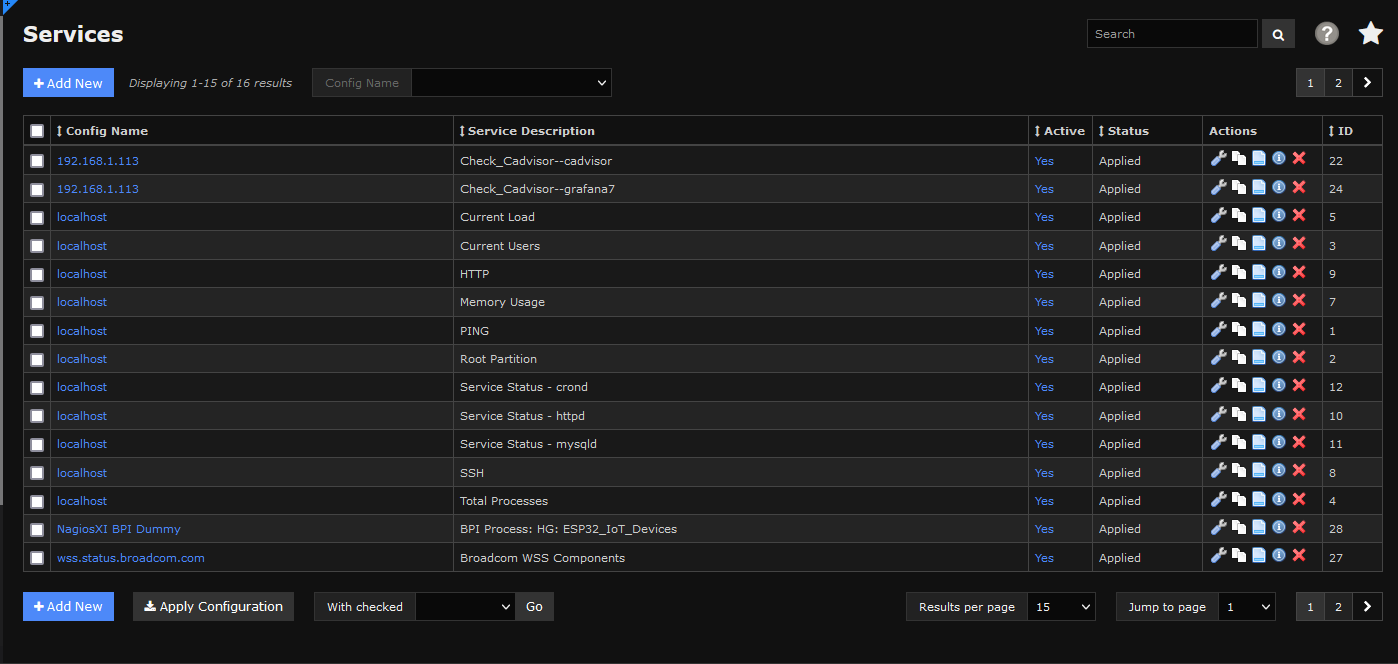1398x664 pixels.
Task: Open the With checked action dropdown
Action: pos(465,607)
